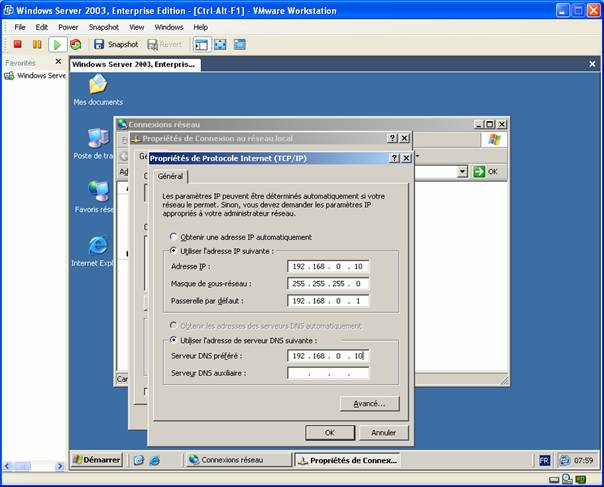This screenshot has width=604, height=487.
Task: Click the Avancé... button
Action: 369,403
